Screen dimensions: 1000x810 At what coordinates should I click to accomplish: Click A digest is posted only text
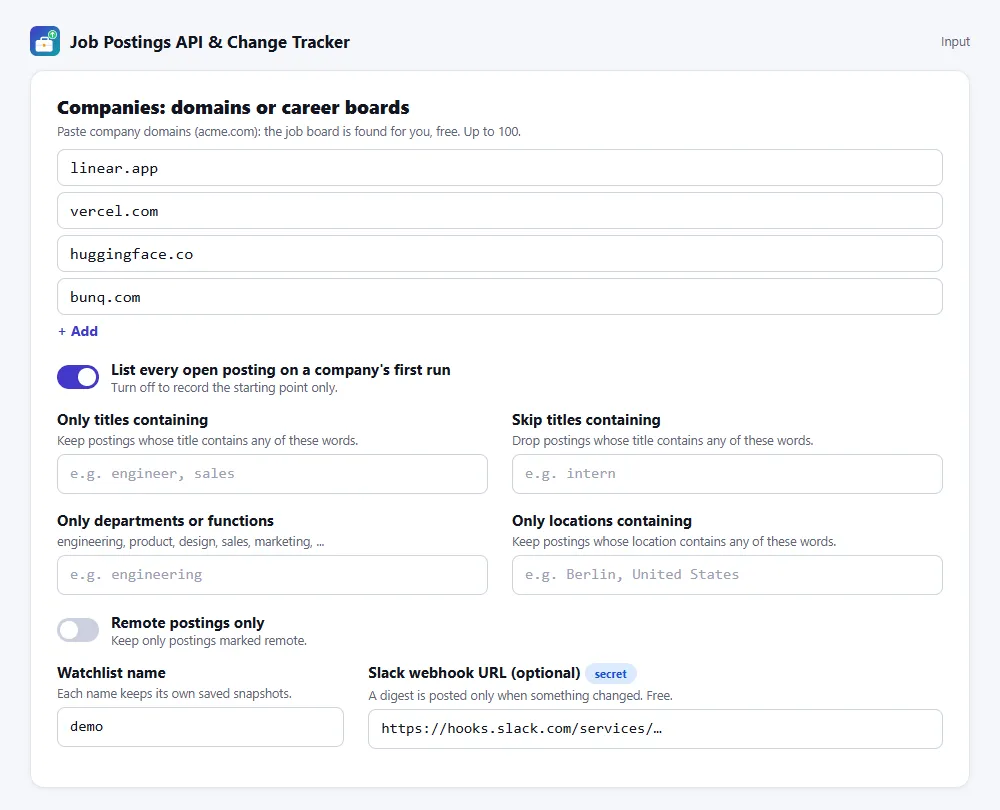click(x=520, y=695)
